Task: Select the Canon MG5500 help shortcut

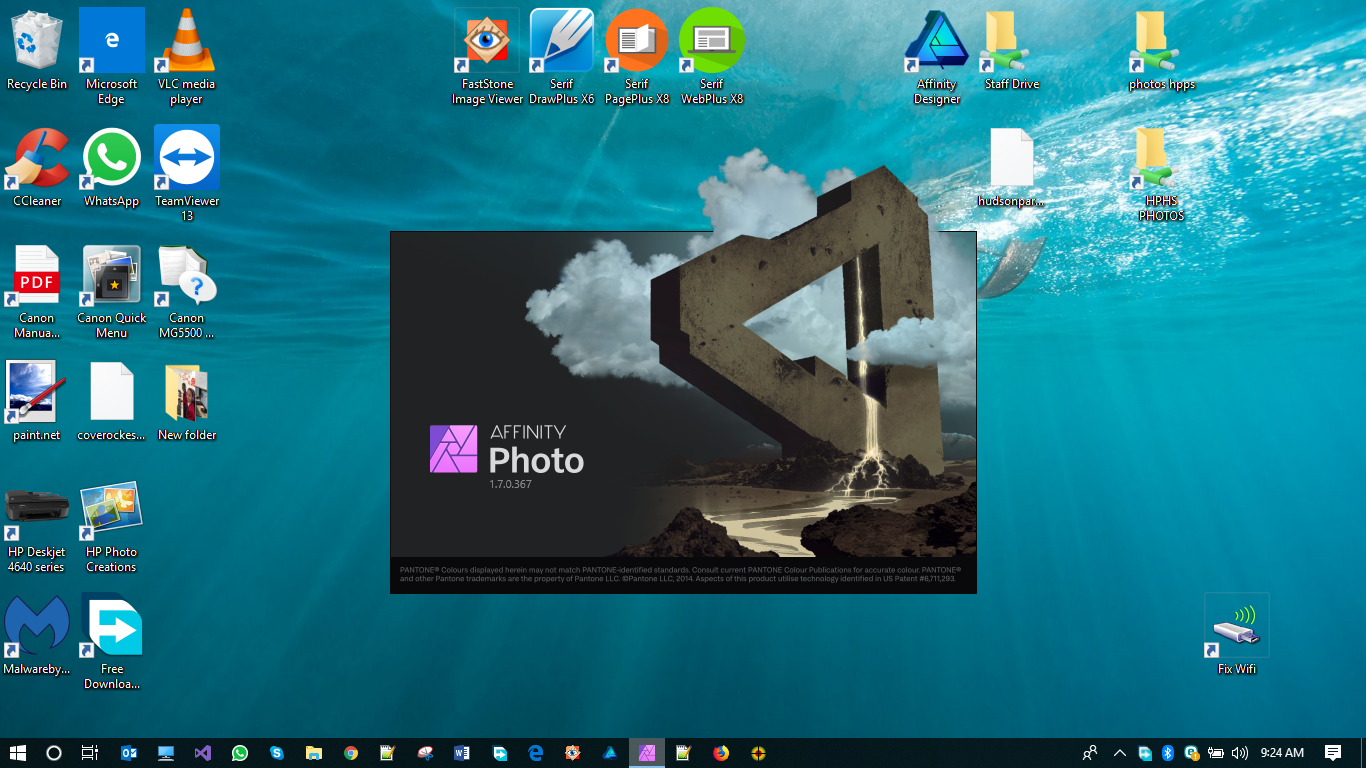Action: (x=186, y=291)
